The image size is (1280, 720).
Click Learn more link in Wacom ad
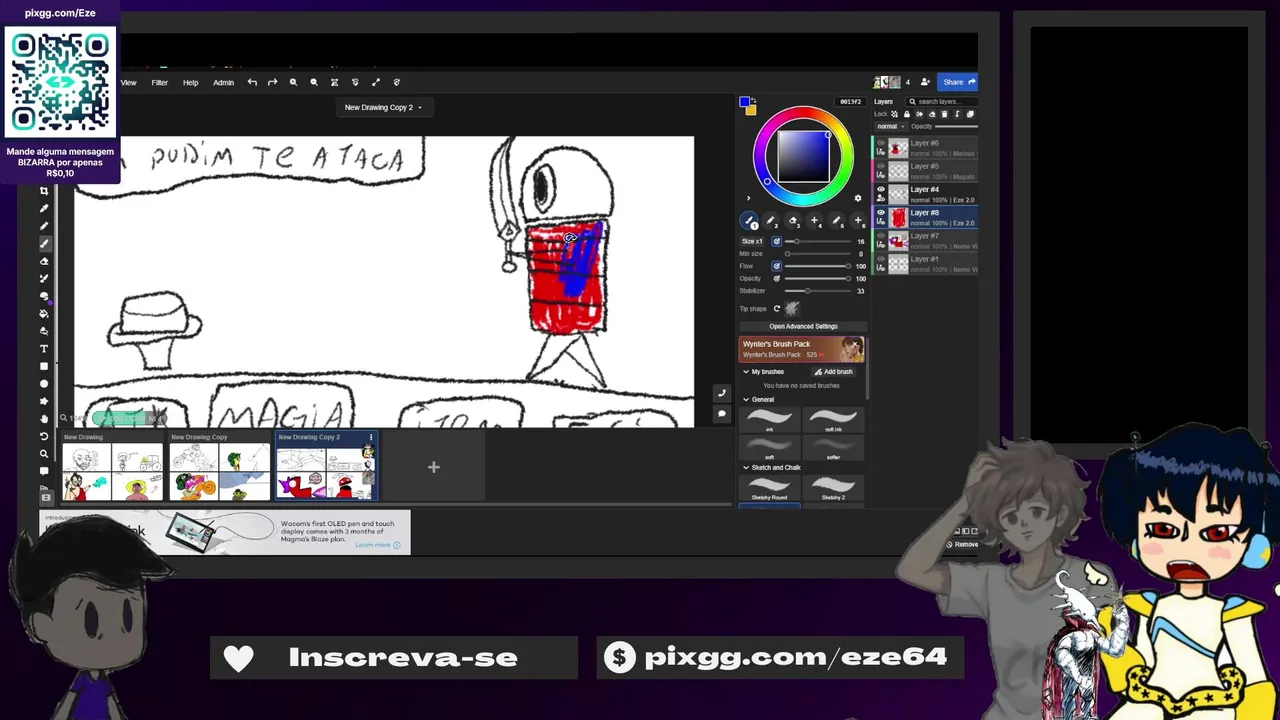pyautogui.click(x=377, y=545)
